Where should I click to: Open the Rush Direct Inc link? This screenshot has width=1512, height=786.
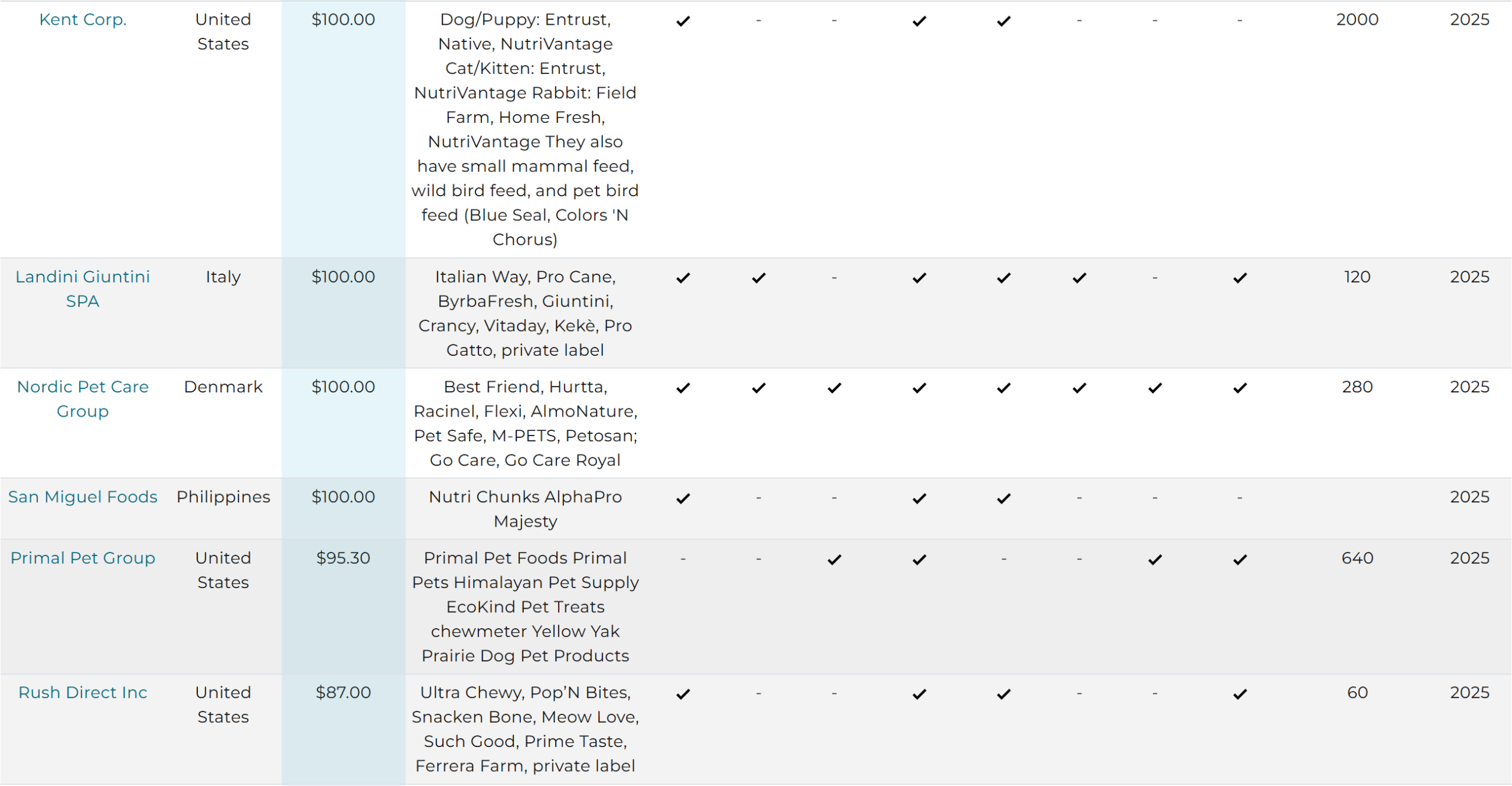click(83, 693)
